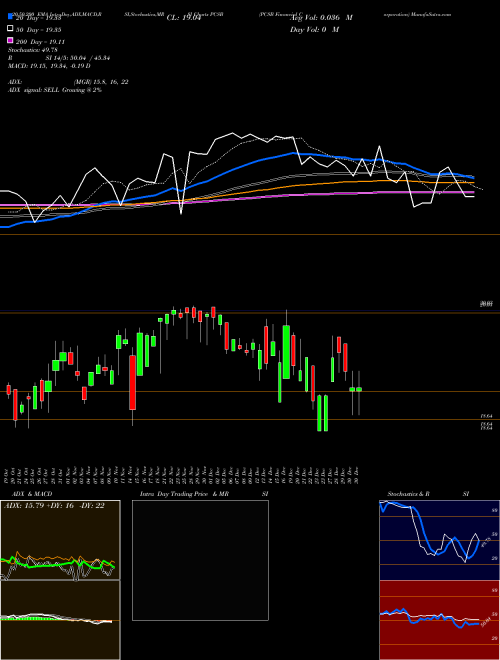Click the blue stochastics chart panel
Image resolution: width=500 pixels, height=660 pixels.
[439, 540]
